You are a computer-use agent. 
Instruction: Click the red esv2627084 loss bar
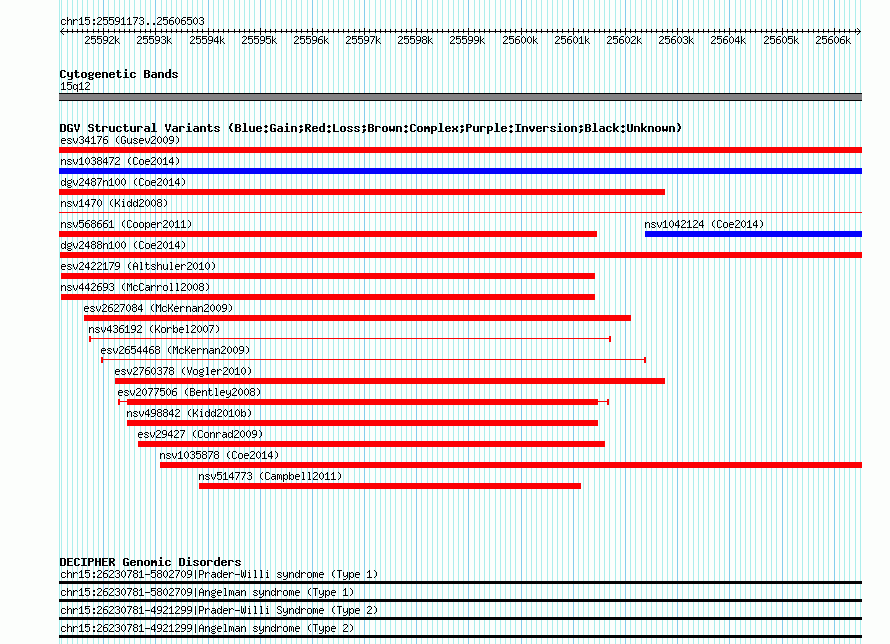(358, 318)
